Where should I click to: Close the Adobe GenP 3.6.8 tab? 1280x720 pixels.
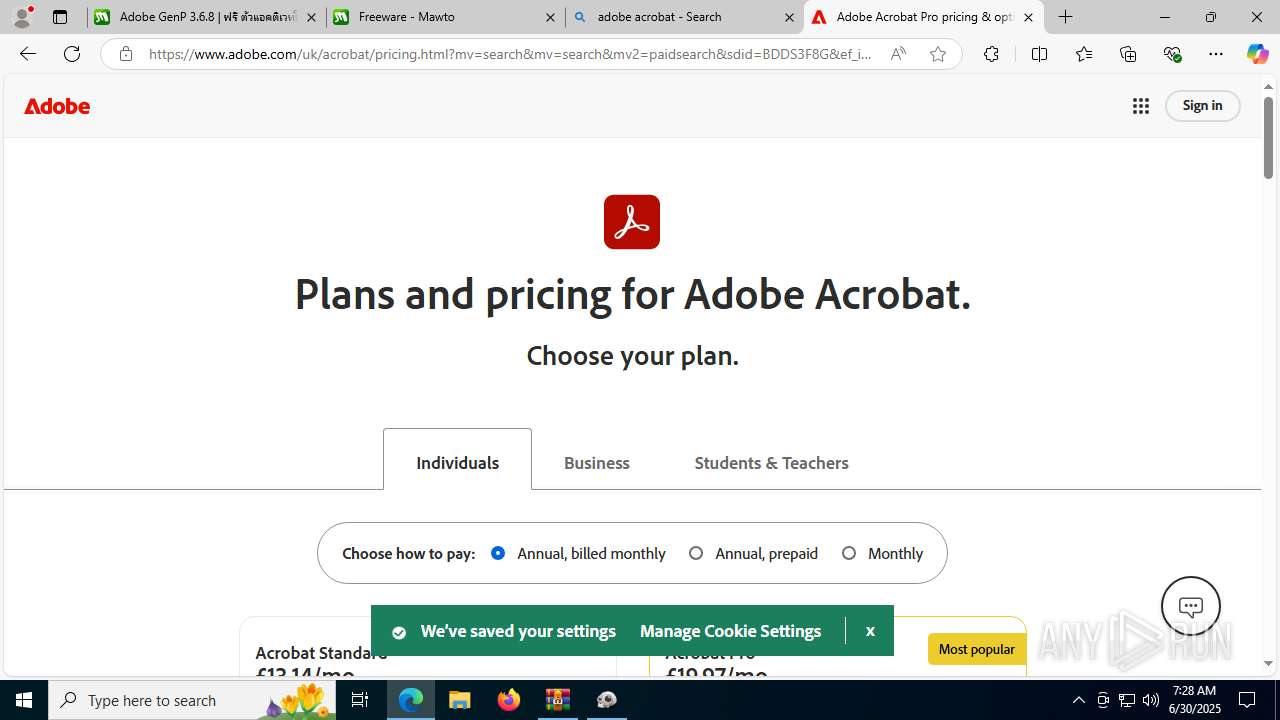coord(312,17)
